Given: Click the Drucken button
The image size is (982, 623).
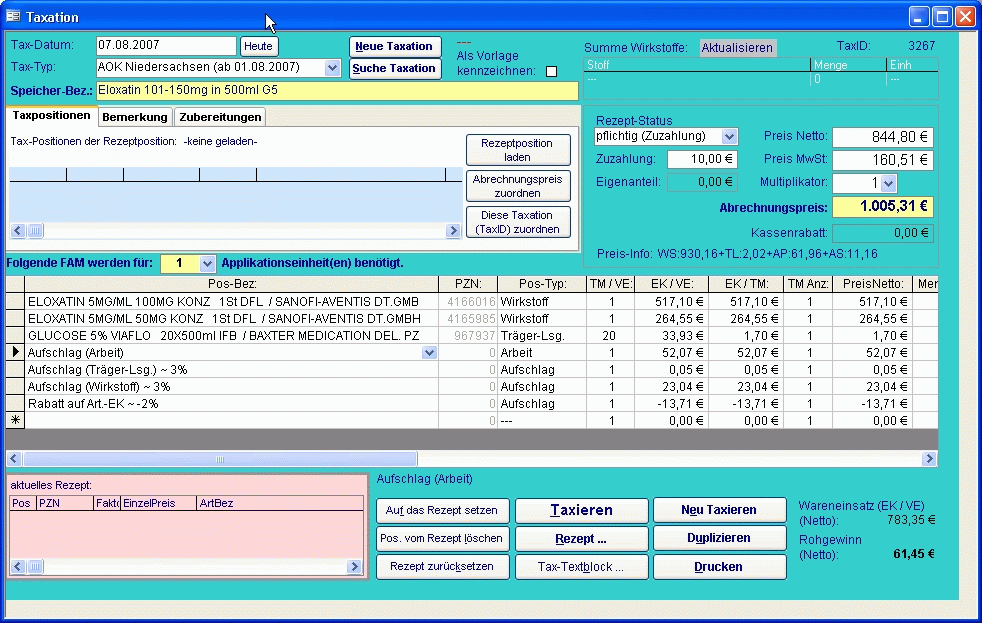Looking at the screenshot, I should point(719,567).
